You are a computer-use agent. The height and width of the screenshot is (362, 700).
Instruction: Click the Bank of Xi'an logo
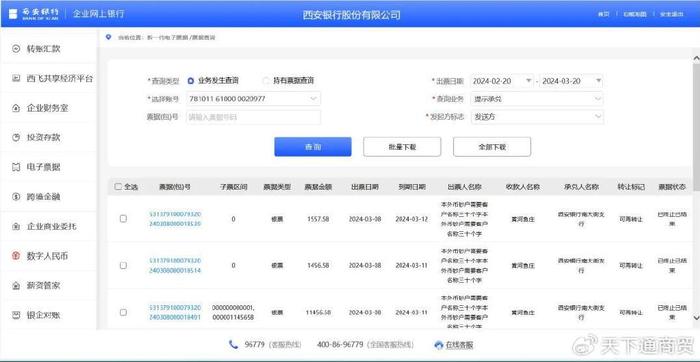pyautogui.click(x=34, y=13)
